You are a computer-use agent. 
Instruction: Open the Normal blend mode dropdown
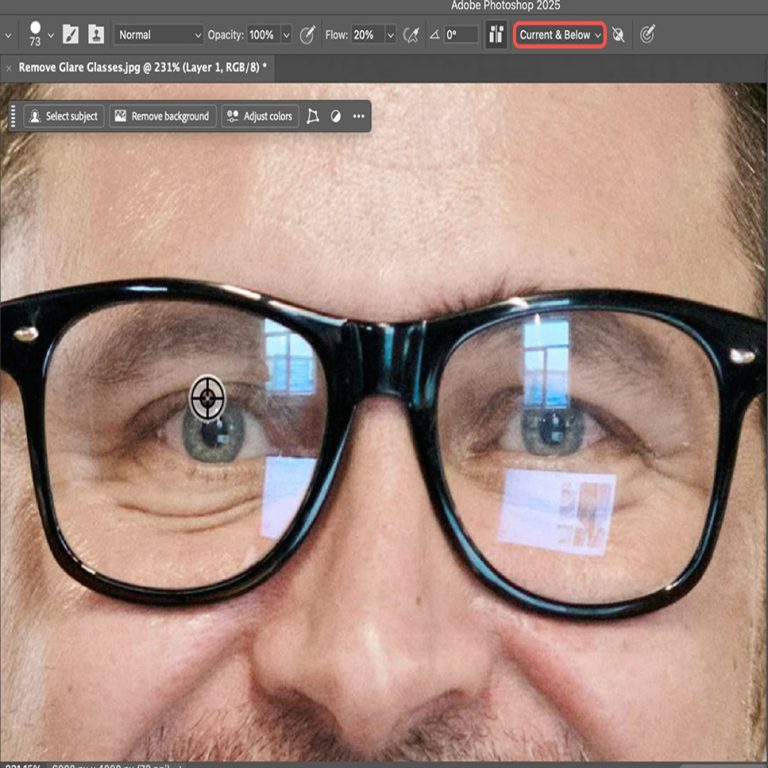tap(159, 35)
